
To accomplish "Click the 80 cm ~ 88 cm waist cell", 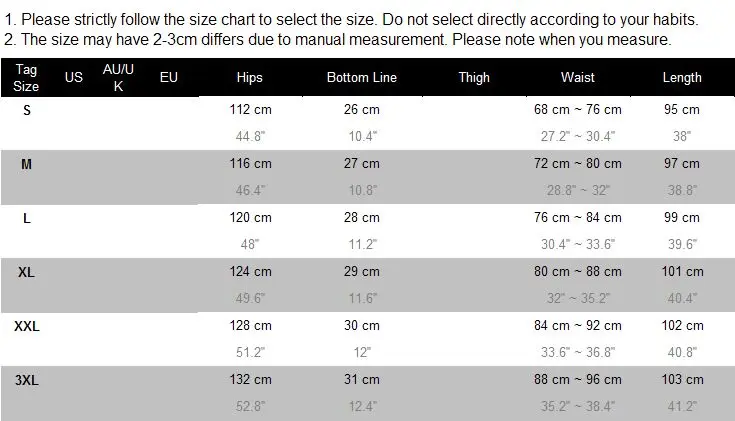I will point(578,272).
